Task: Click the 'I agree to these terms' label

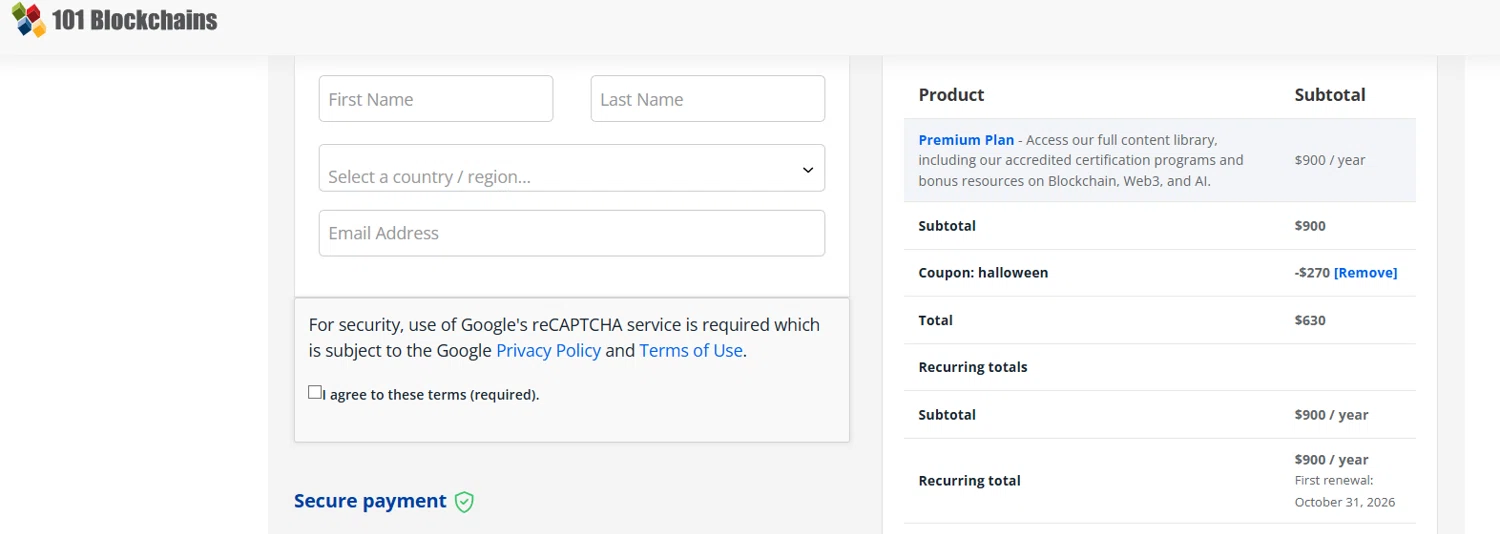Action: point(431,395)
